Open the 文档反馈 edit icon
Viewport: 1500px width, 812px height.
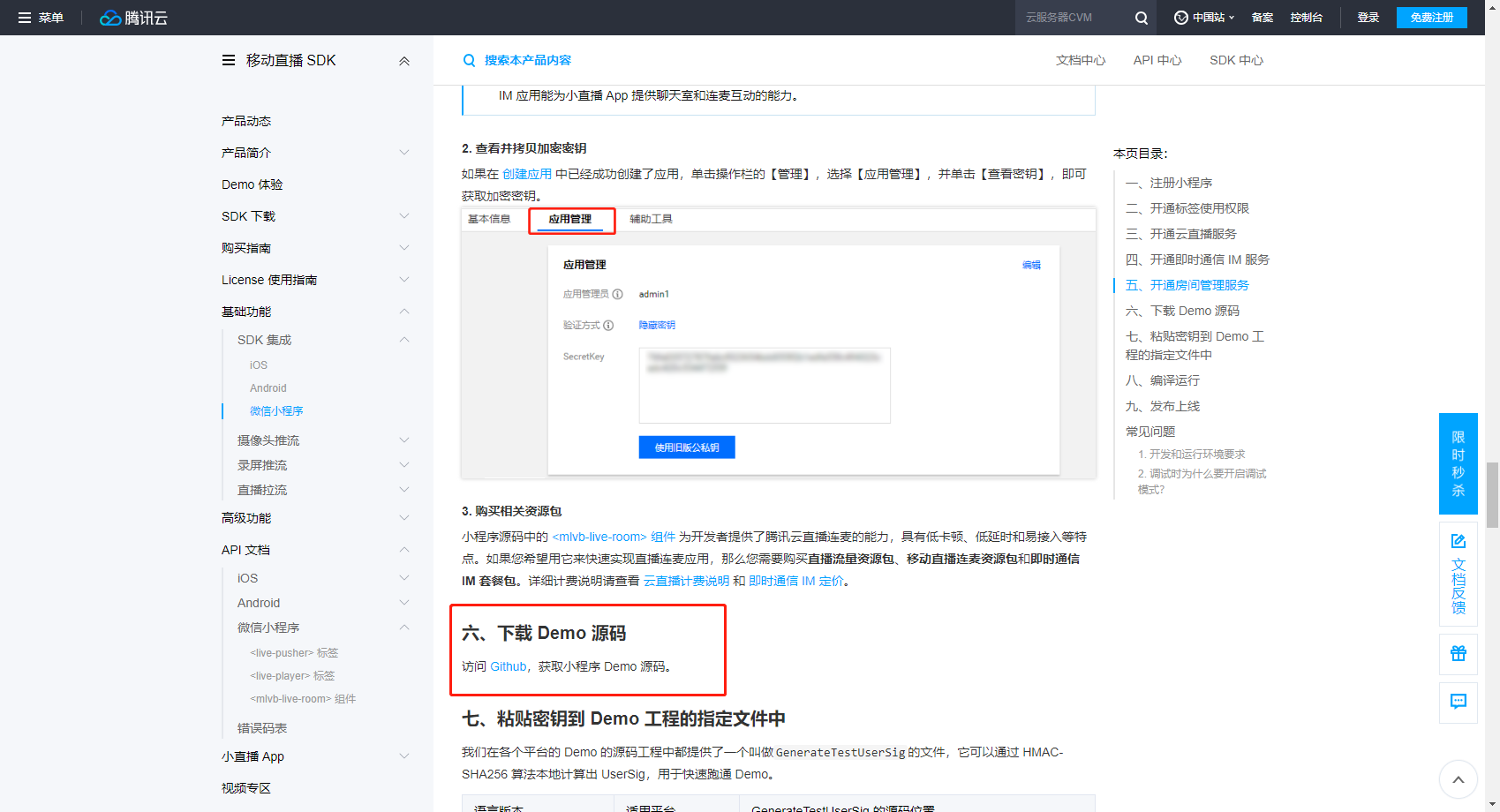pyautogui.click(x=1459, y=541)
